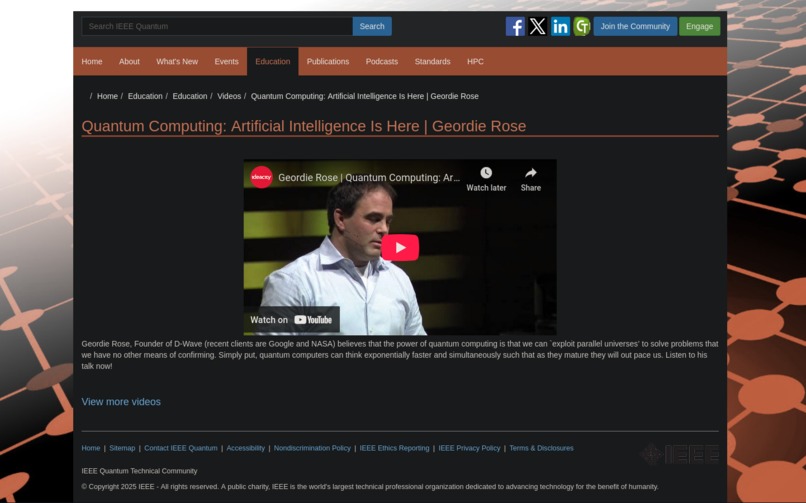The height and width of the screenshot is (503, 806).
Task: Click the 'IEEE Quantum Technical Community' footer text
Action: 139,471
